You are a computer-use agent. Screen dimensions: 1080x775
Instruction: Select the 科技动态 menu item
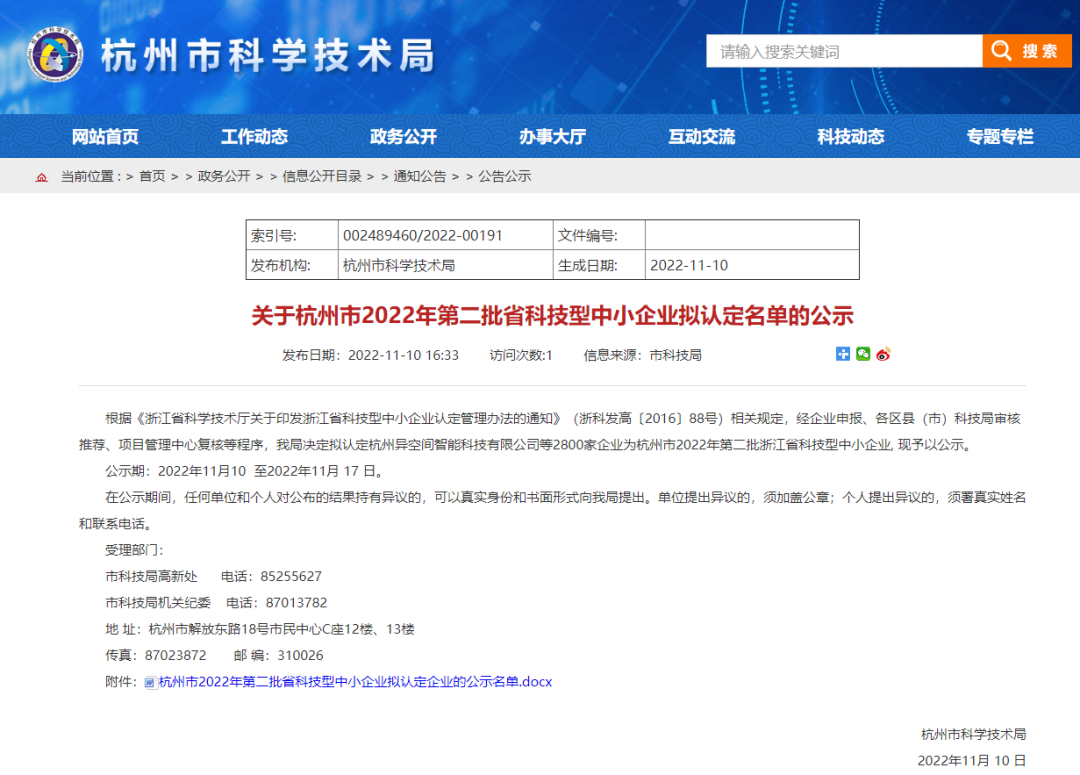[x=850, y=136]
